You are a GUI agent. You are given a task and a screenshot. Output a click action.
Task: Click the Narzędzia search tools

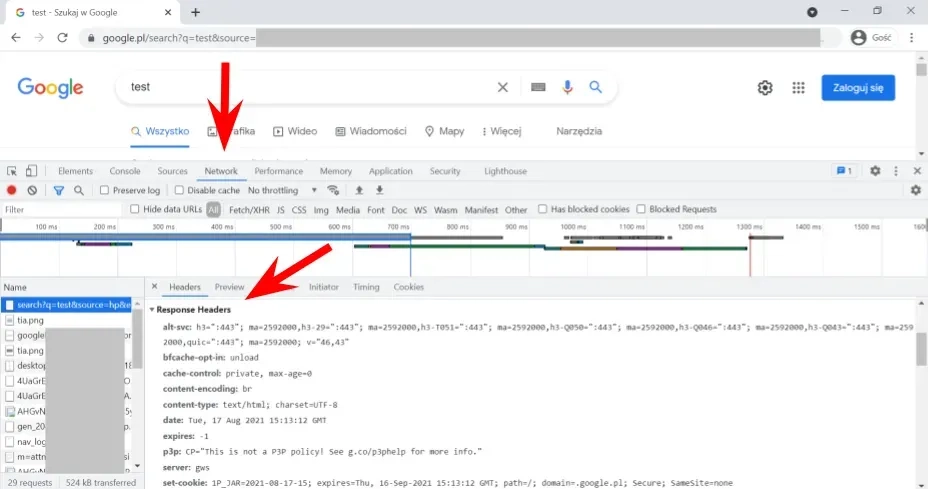click(579, 131)
